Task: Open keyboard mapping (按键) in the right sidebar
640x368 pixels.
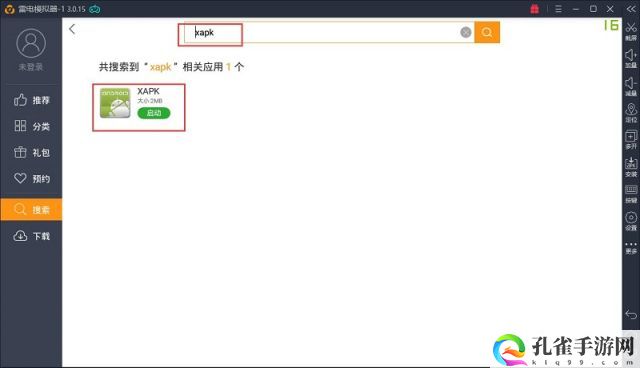Action: 631,194
